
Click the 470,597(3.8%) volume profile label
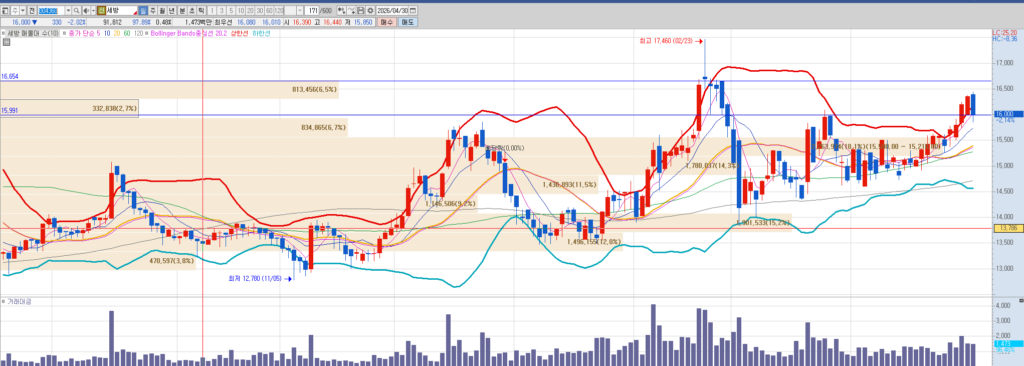click(x=171, y=260)
